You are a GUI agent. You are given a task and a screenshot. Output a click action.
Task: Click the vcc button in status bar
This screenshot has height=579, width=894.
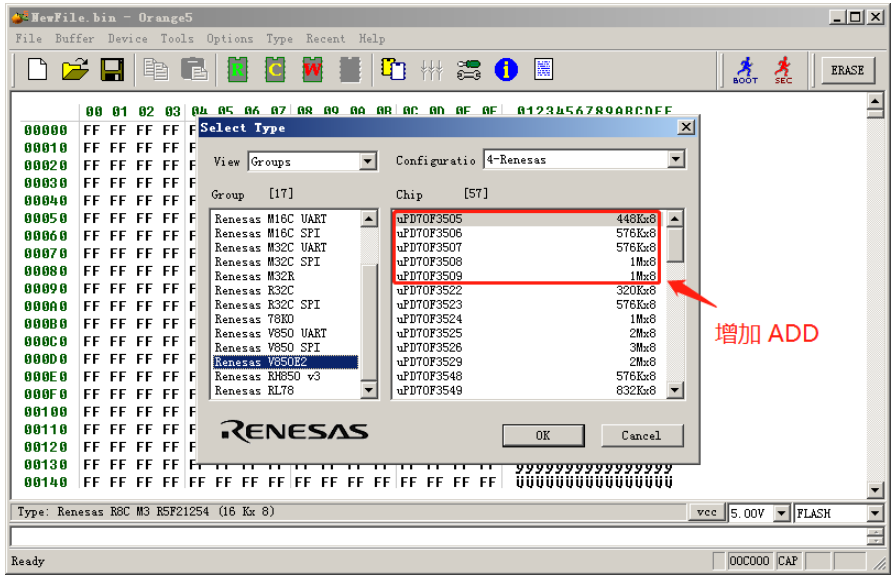(x=707, y=512)
